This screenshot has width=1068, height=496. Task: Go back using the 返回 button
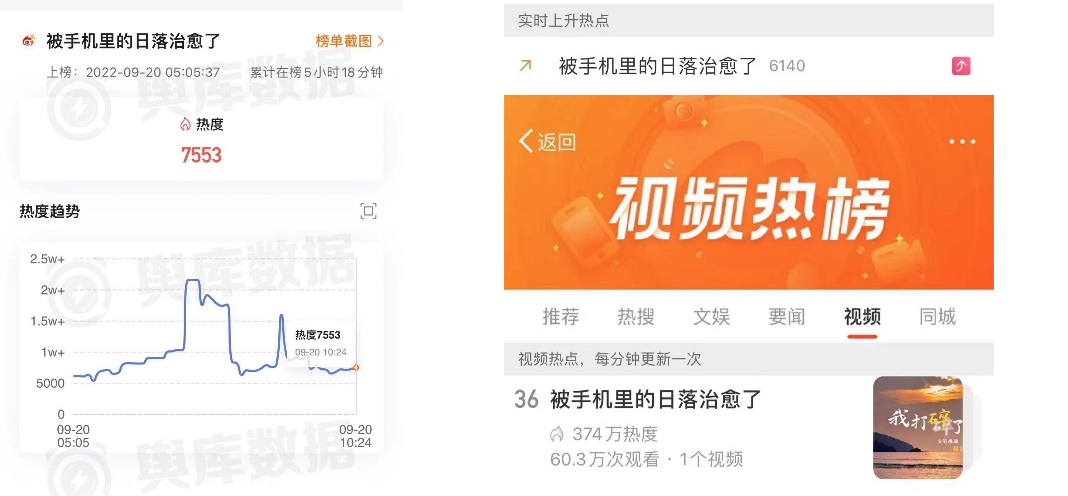click(548, 142)
